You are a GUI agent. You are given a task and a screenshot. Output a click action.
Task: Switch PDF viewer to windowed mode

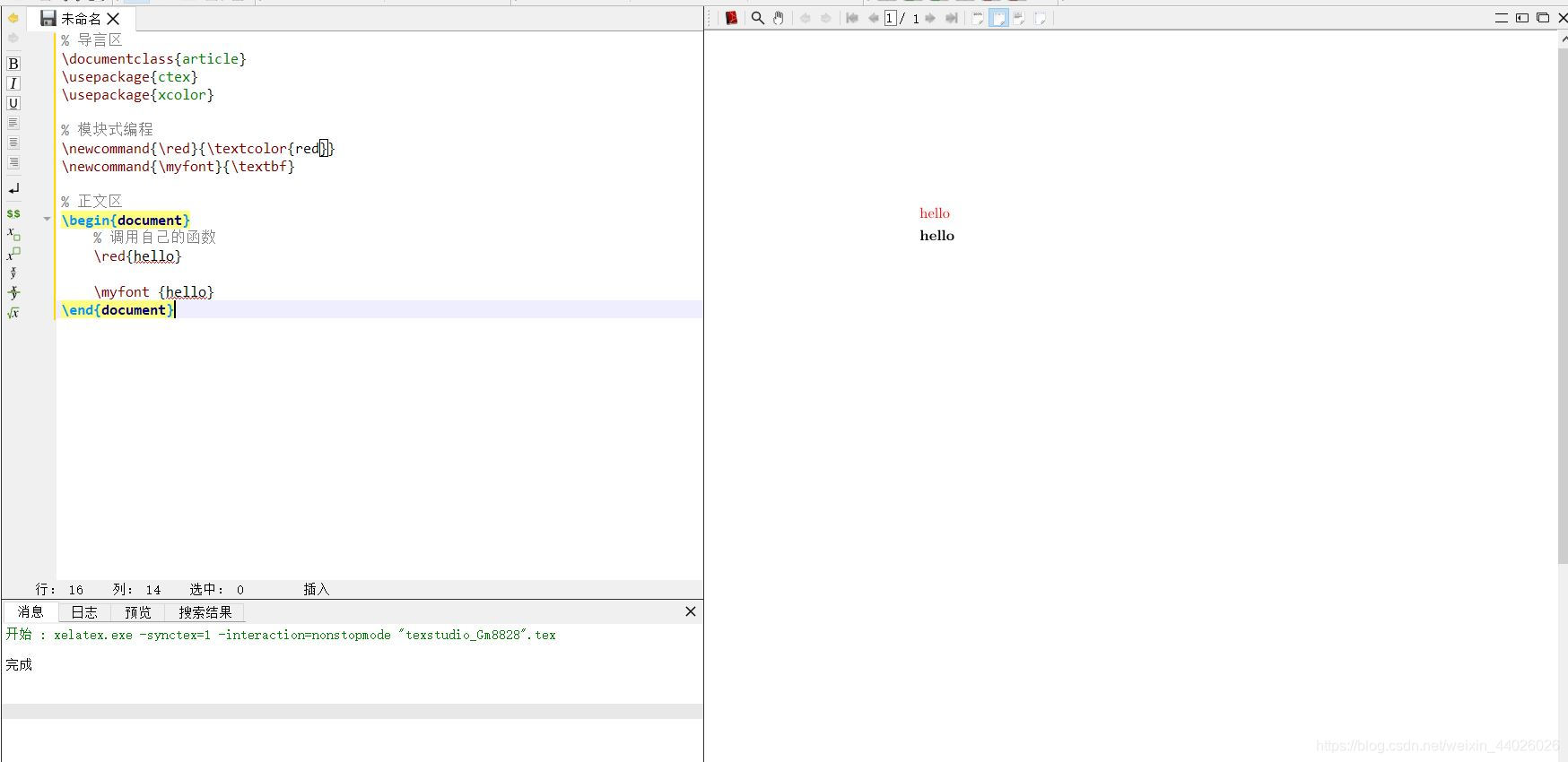(1543, 18)
